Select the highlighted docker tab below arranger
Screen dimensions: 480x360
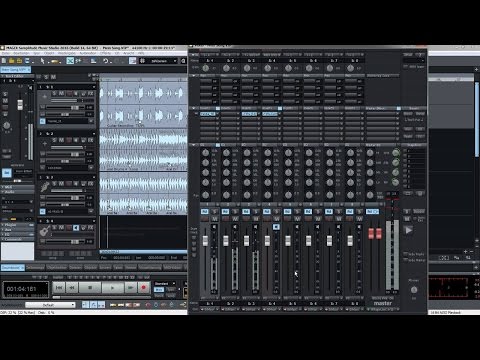click(x=13, y=267)
